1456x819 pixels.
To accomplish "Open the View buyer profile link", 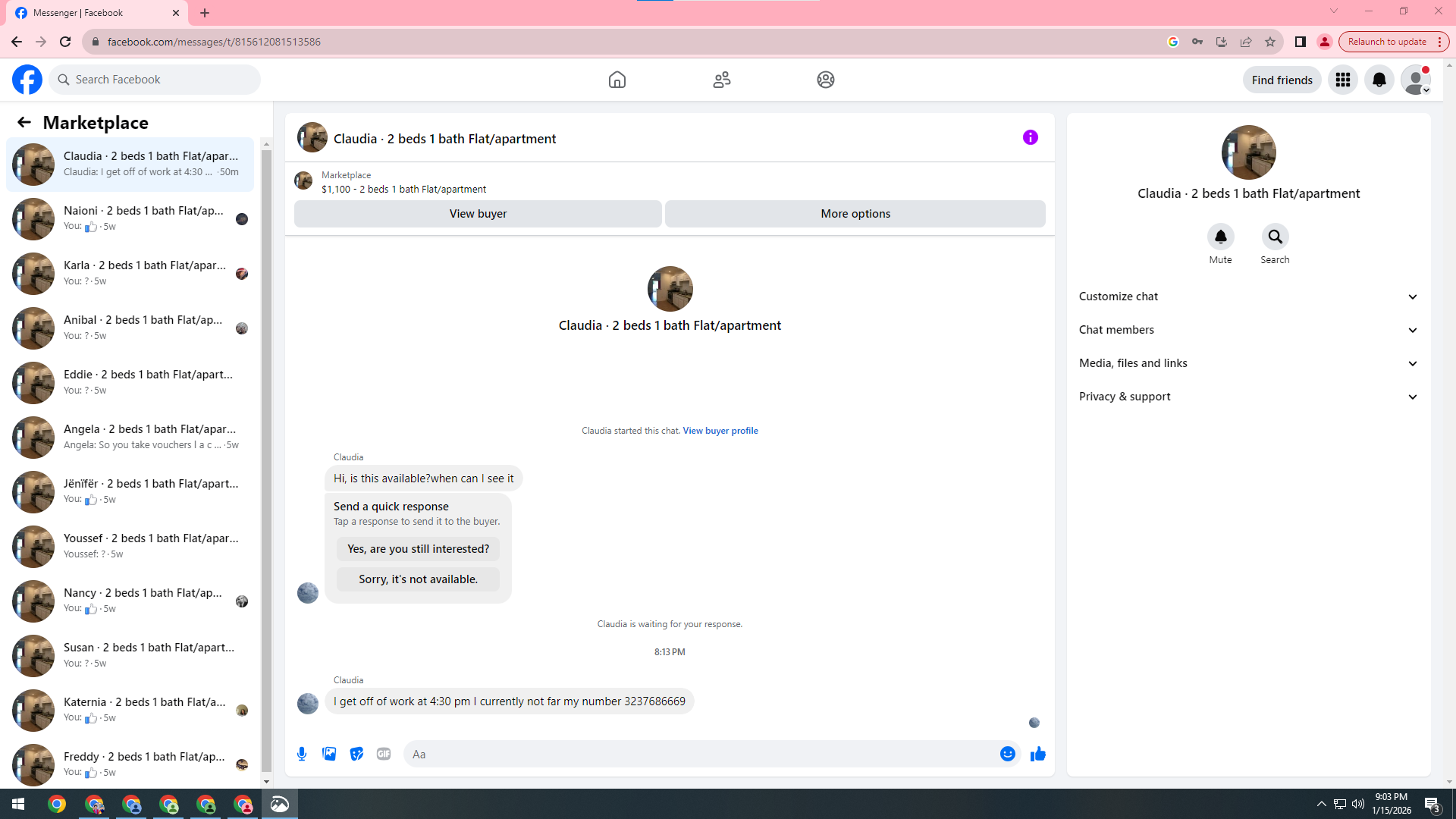I will (720, 431).
